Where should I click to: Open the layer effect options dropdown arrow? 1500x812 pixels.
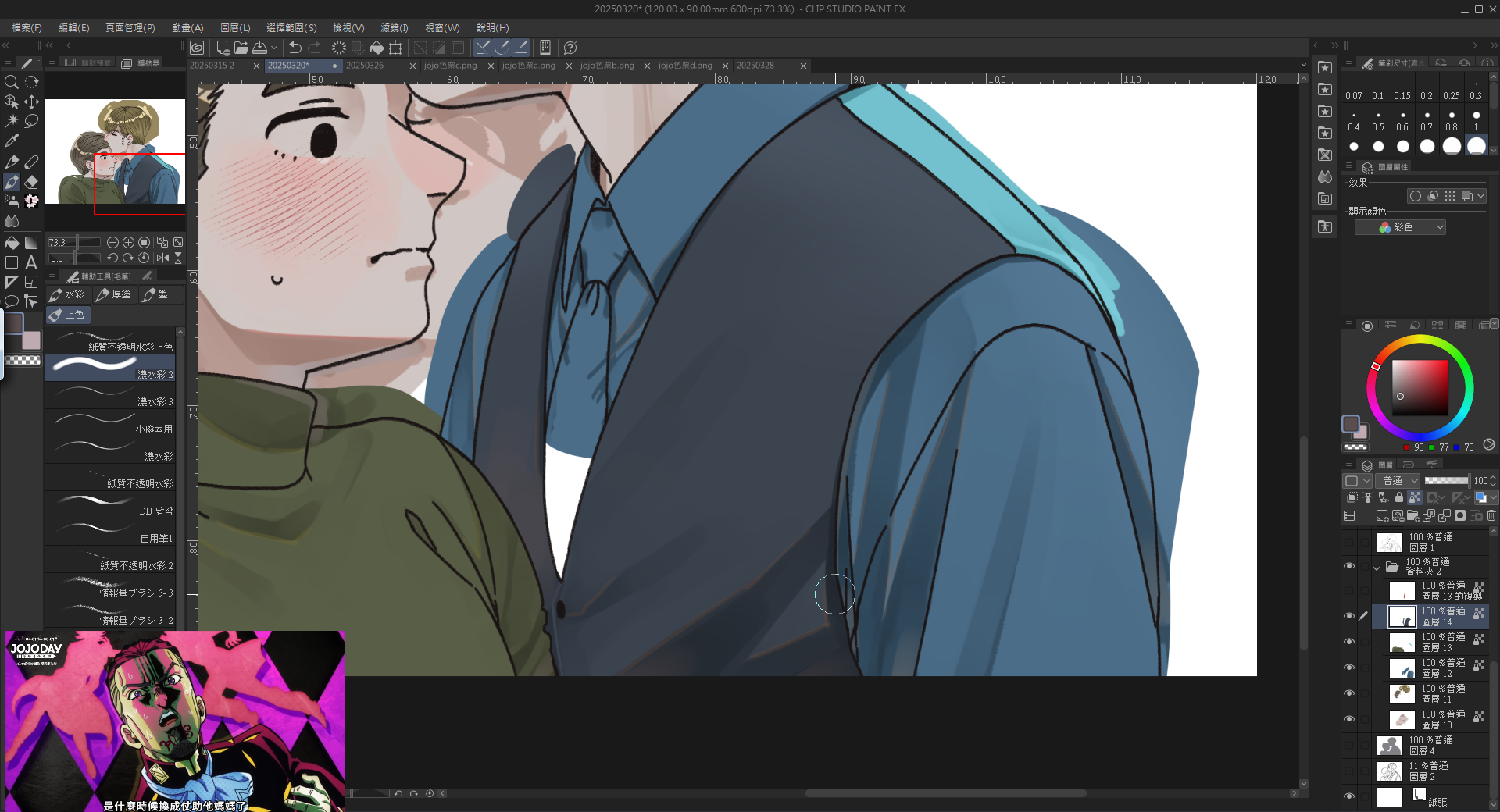click(x=1480, y=196)
